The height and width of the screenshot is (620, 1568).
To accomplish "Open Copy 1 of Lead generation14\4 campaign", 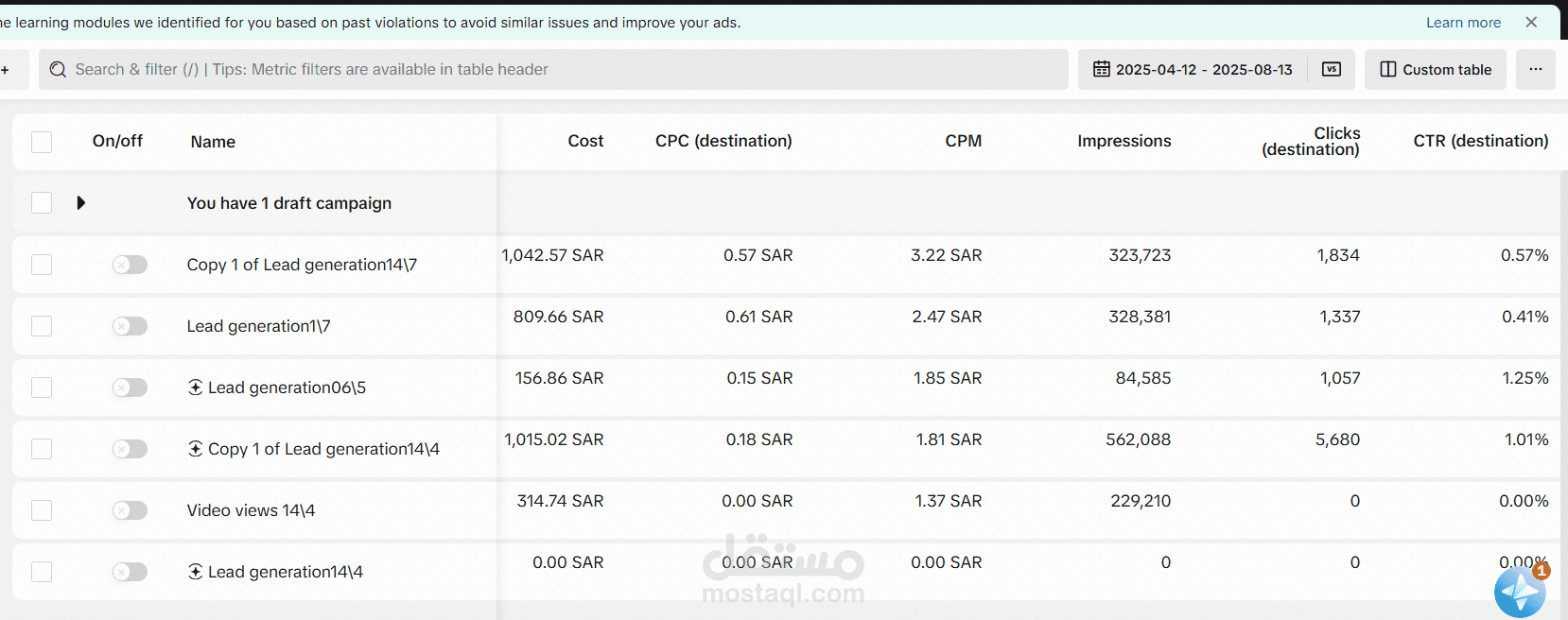I will (323, 449).
